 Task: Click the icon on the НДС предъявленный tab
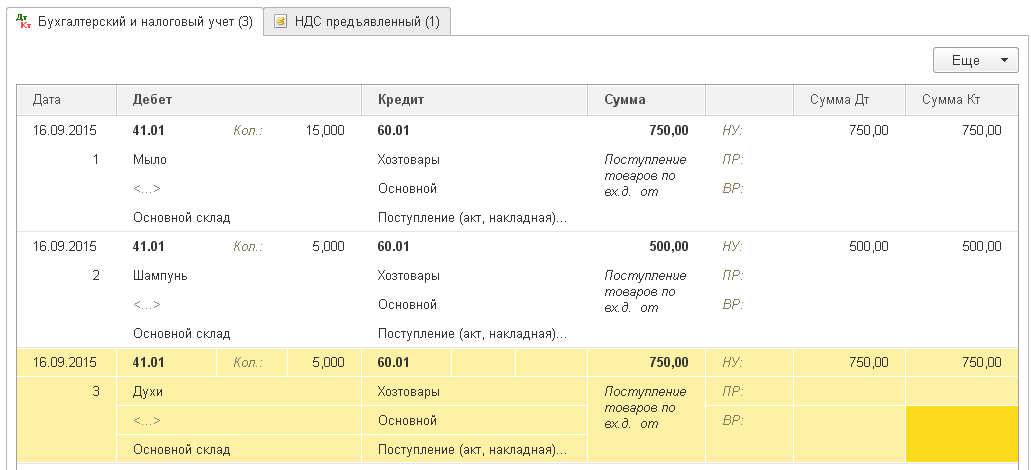tap(281, 22)
